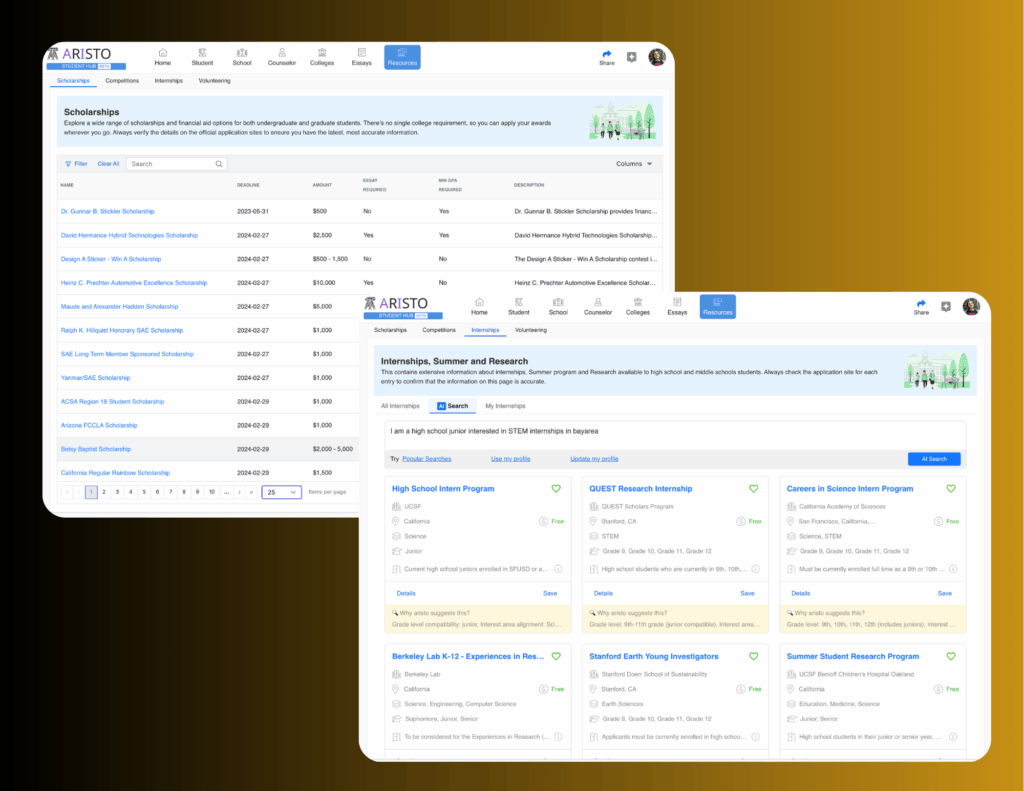Switch to the My Internships tab
This screenshot has width=1024, height=791.
pyautogui.click(x=505, y=406)
